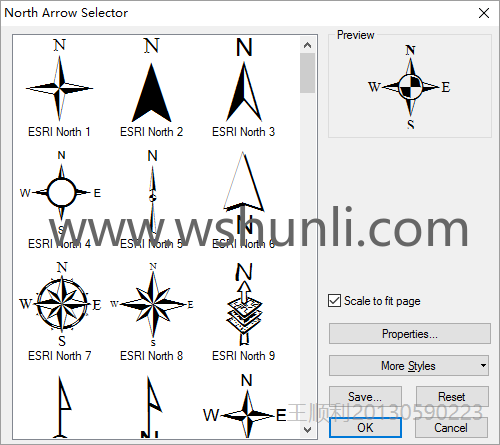Click the scrollbar up arrow

pos(308,45)
